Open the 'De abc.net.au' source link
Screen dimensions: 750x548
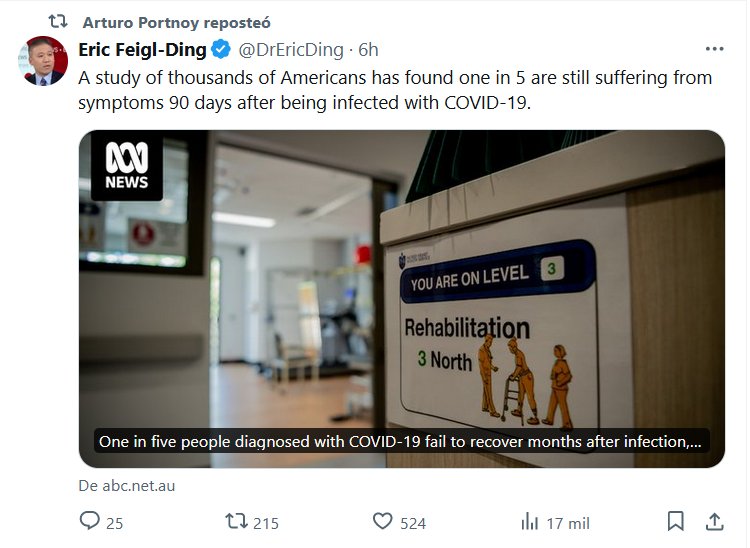pos(126,486)
